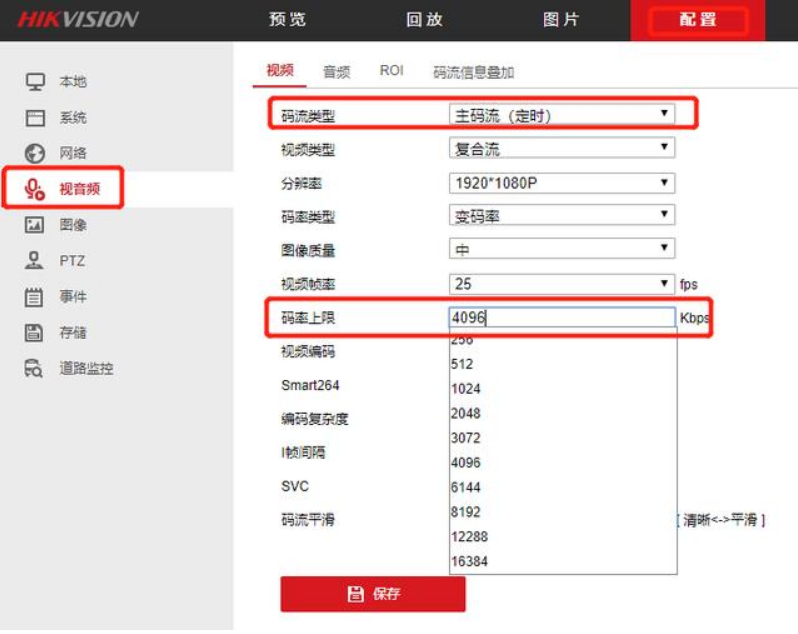Open the 码流类型 stream type dropdown
Image resolution: width=798 pixels, height=634 pixels.
(561, 115)
